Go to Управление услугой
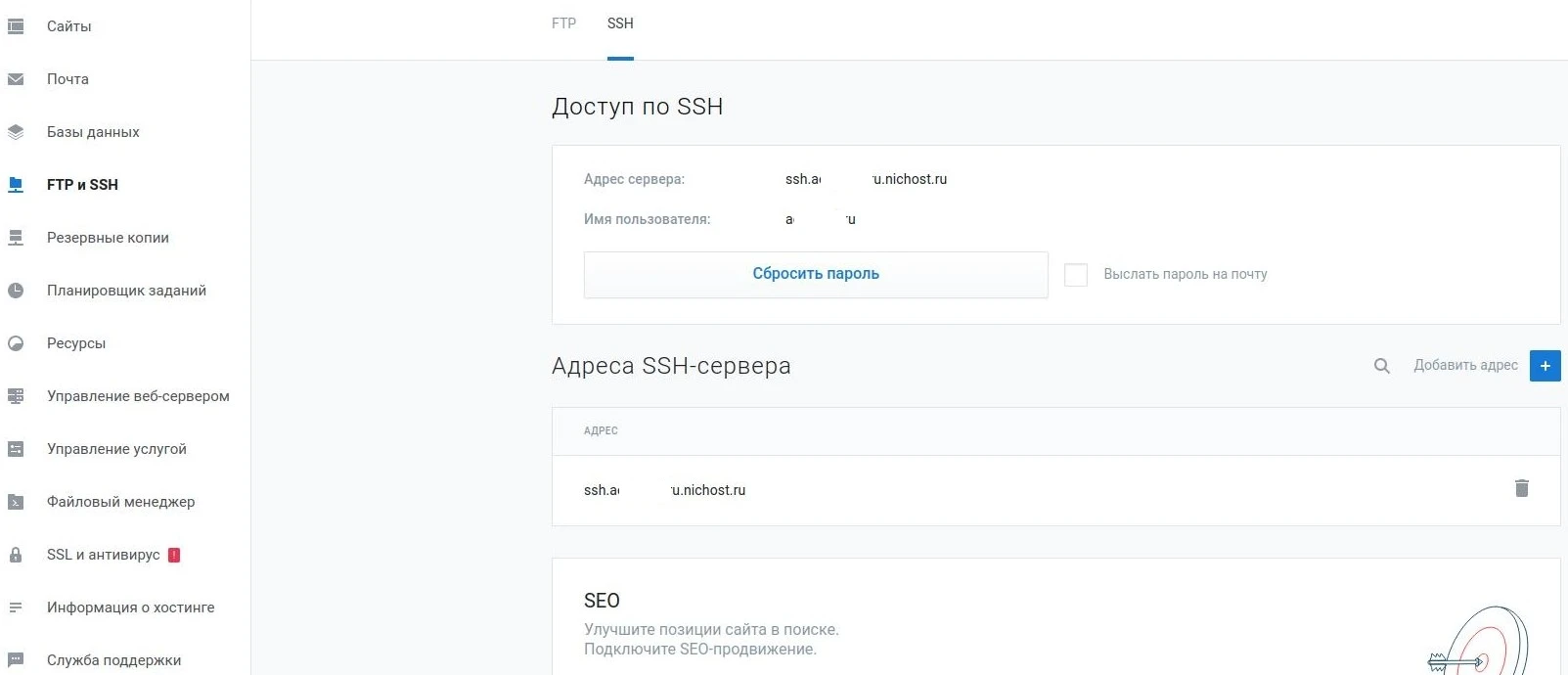This screenshot has height=675, width=1568. (116, 449)
